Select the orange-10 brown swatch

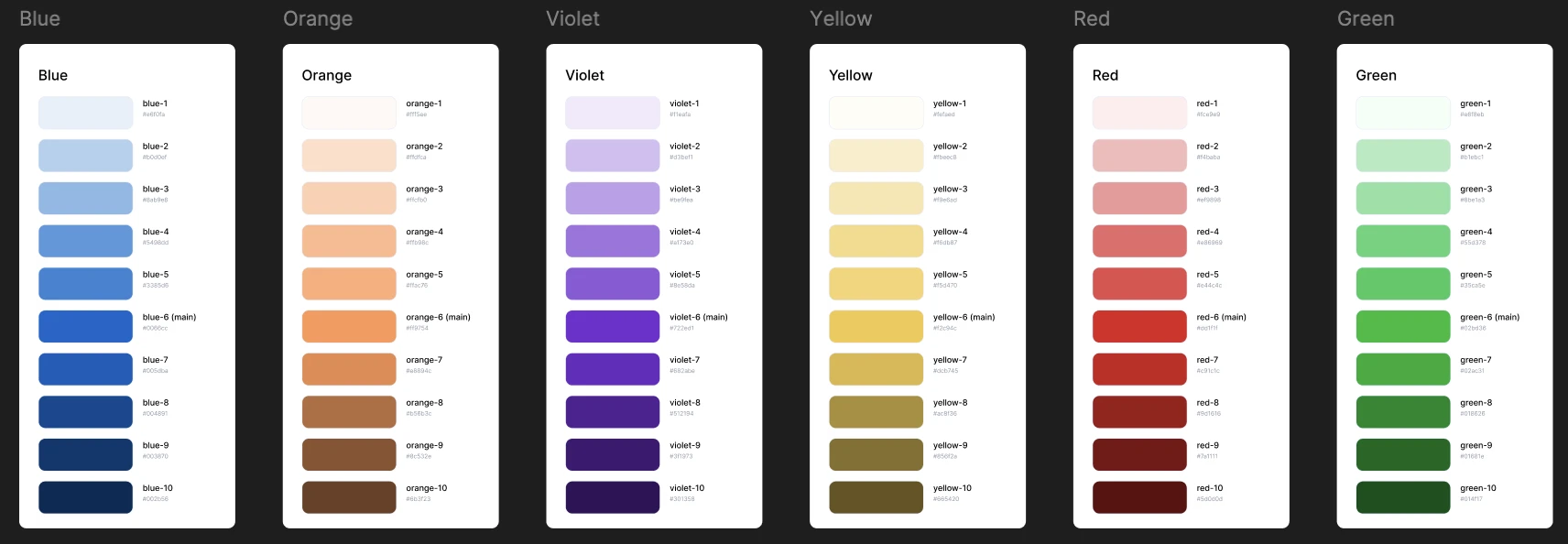(349, 497)
